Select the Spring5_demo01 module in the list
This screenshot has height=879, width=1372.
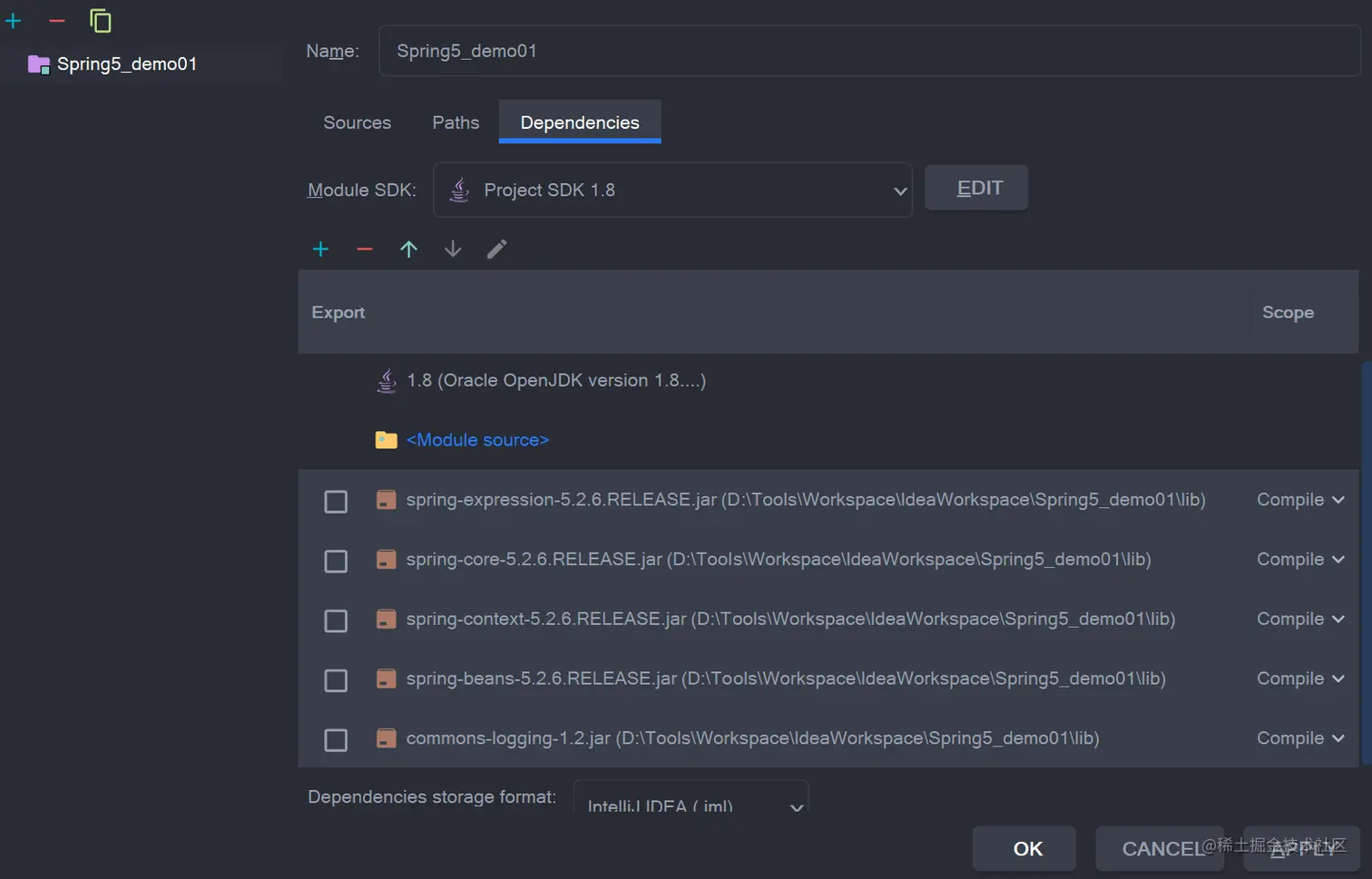point(142,63)
